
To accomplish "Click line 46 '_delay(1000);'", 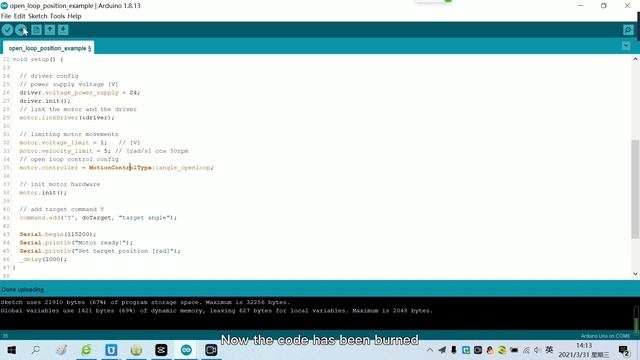I will (43, 259).
